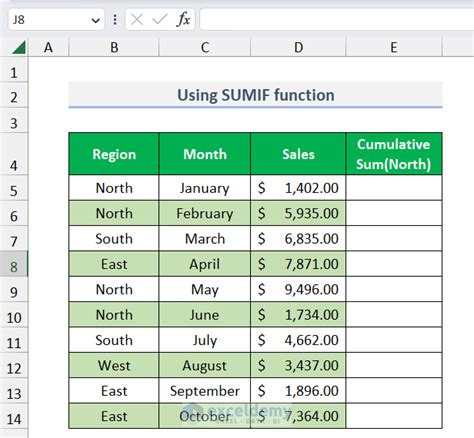Click the formula bar input area
The image size is (474, 438).
pos(337,20)
